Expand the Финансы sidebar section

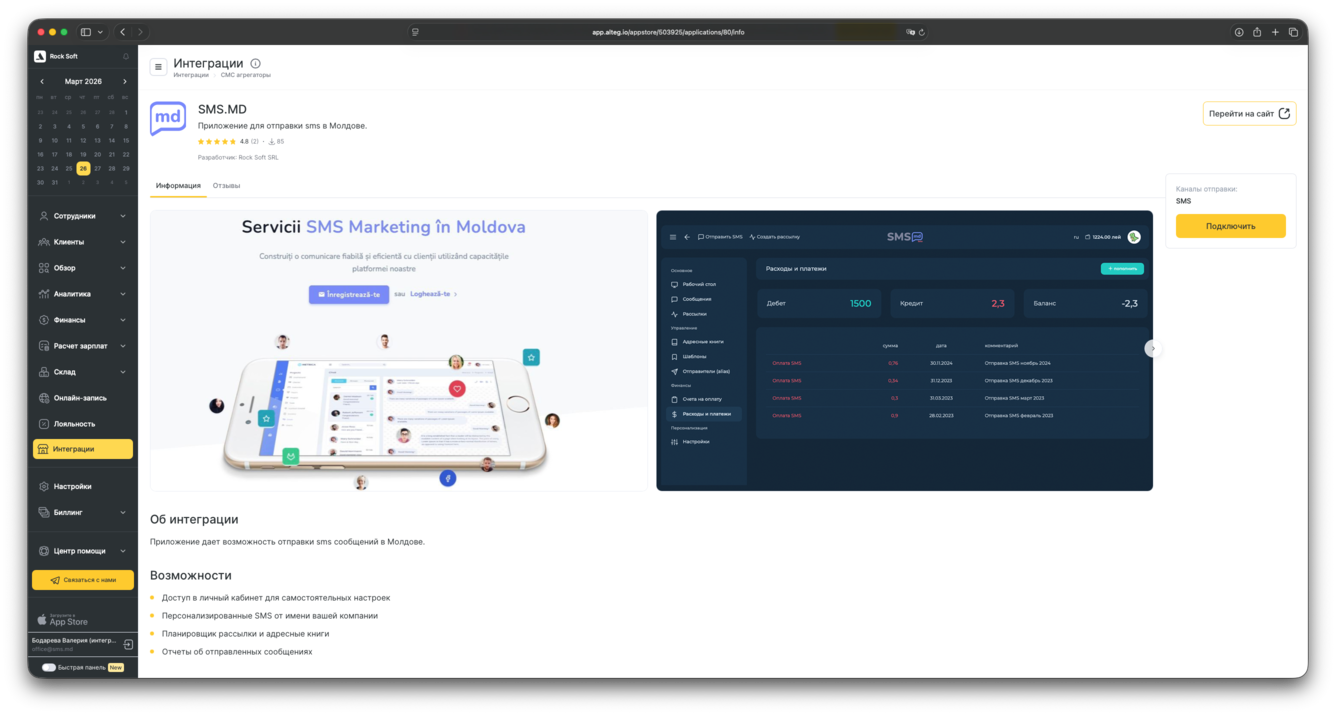(83, 320)
